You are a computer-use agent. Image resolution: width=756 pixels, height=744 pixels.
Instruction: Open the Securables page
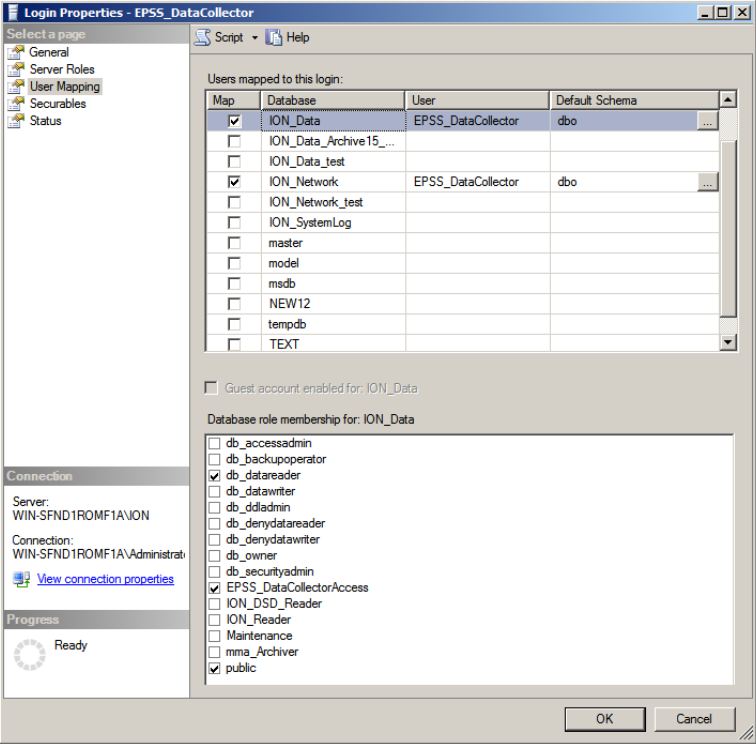click(57, 104)
